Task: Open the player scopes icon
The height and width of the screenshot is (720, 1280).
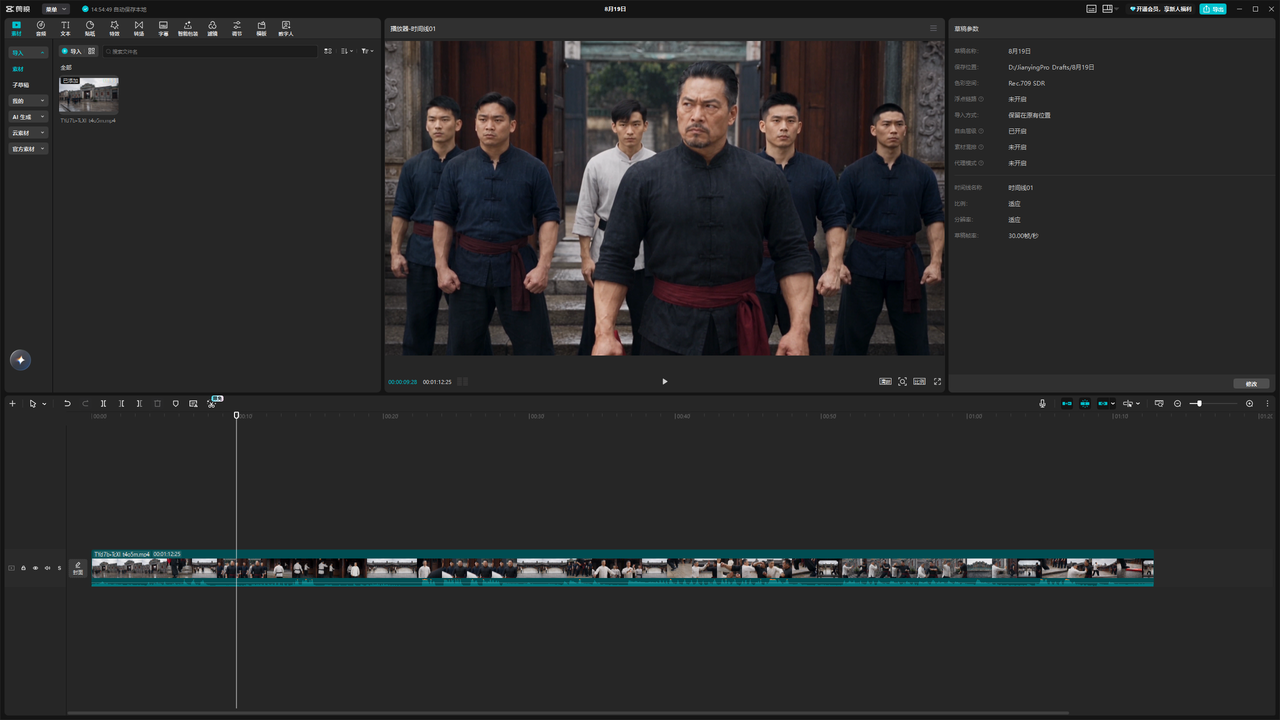Action: [885, 381]
